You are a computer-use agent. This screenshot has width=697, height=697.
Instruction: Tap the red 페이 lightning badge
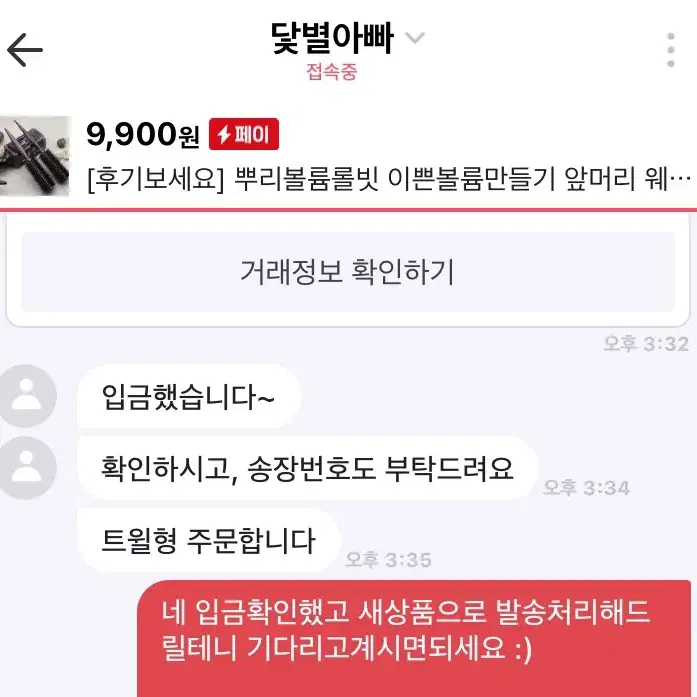pyautogui.click(x=244, y=134)
